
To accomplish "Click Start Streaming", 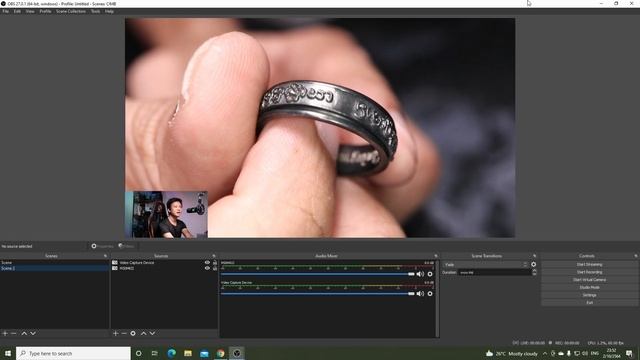I will point(589,264).
